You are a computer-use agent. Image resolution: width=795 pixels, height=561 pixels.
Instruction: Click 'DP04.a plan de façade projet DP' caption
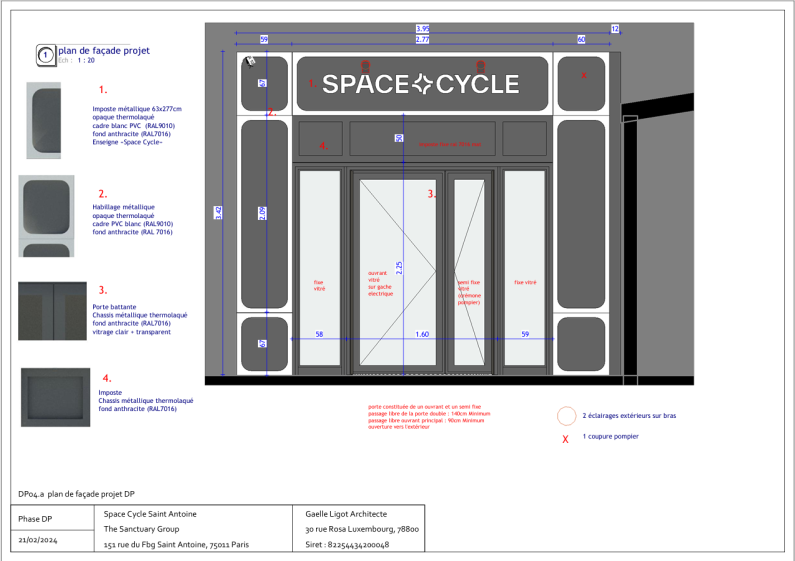[77, 494]
